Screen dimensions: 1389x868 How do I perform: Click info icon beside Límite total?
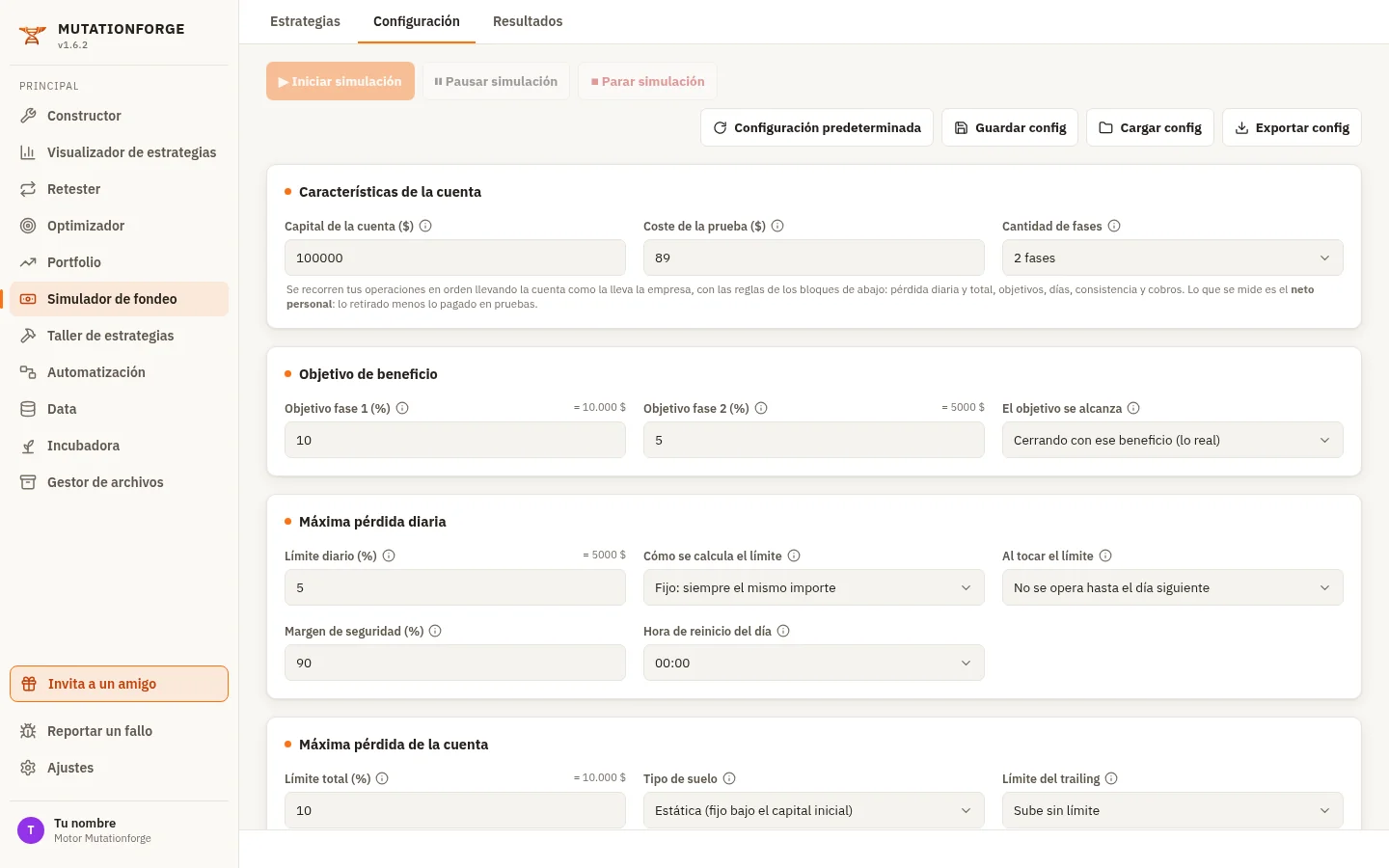click(x=382, y=778)
